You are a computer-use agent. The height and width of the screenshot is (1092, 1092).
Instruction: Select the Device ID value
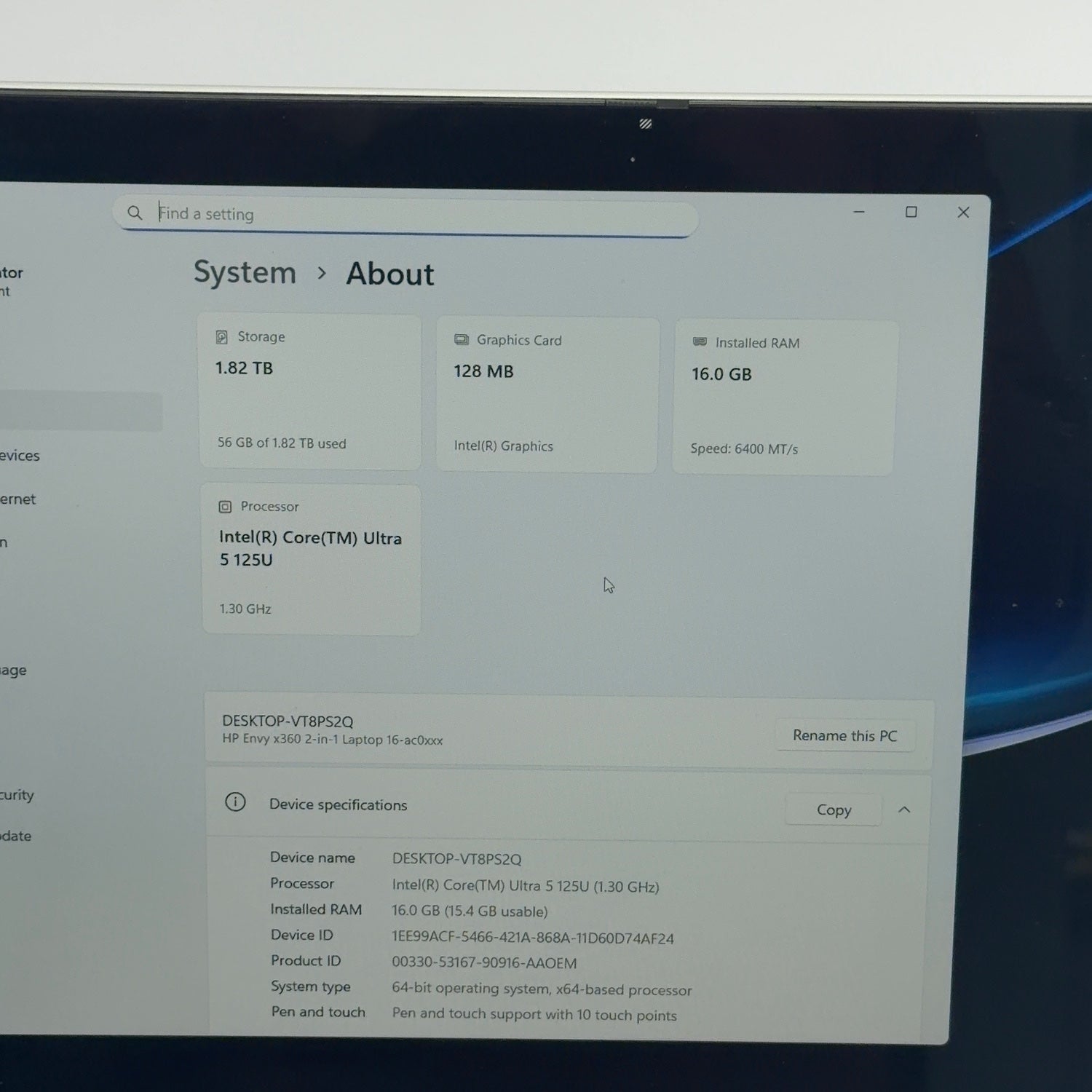[x=533, y=938]
